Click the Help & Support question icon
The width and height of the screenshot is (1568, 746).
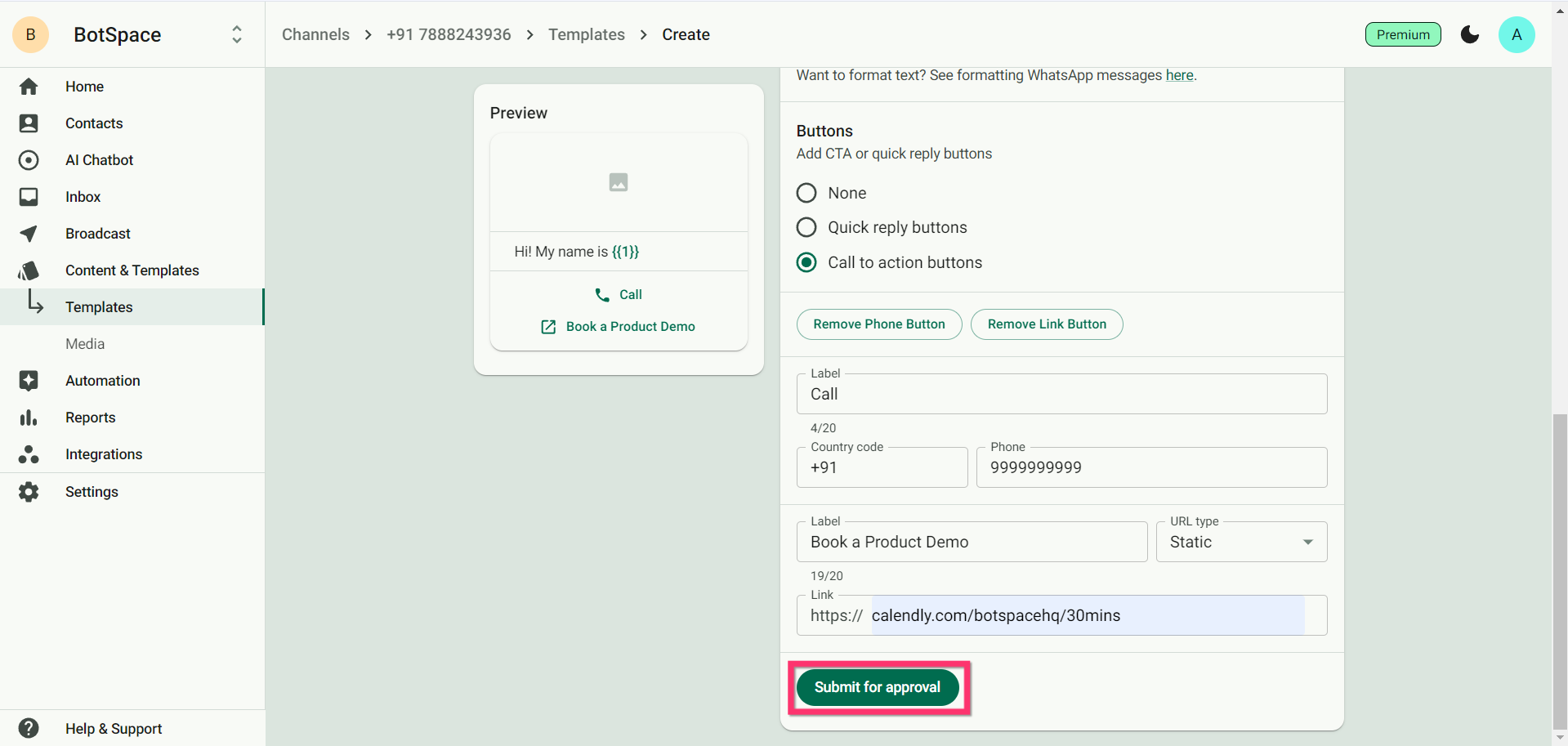[29, 728]
